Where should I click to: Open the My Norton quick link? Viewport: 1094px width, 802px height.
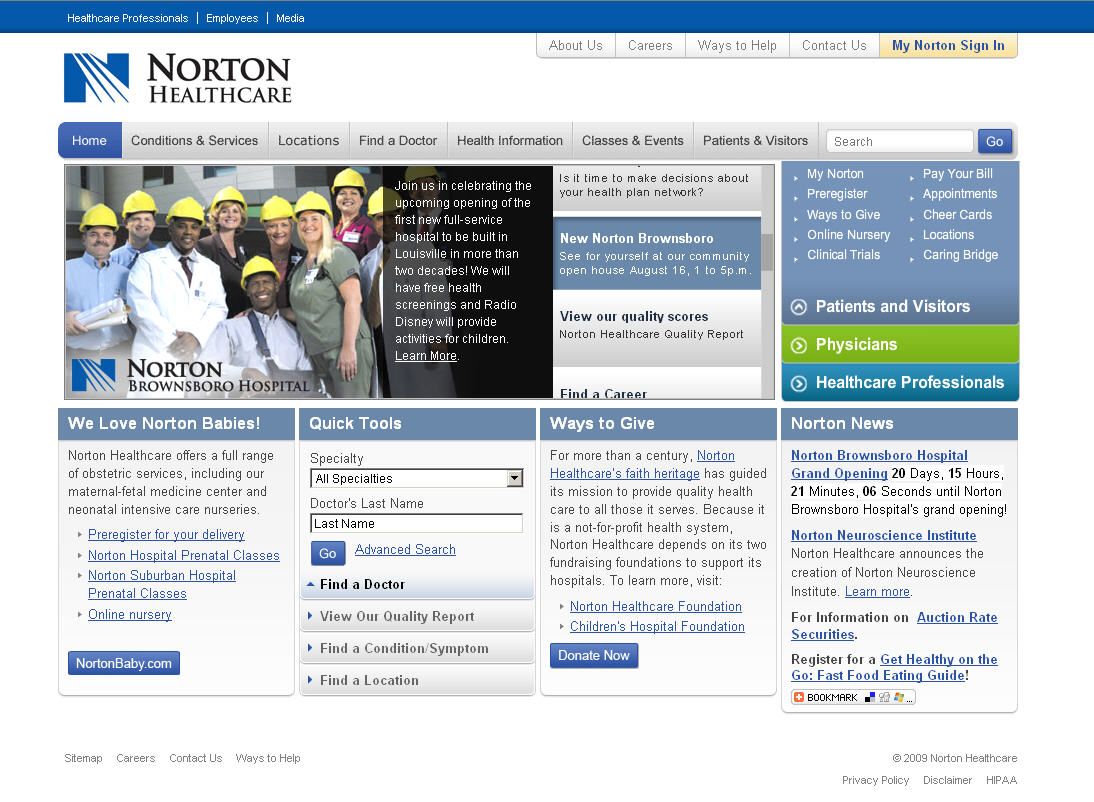point(835,174)
